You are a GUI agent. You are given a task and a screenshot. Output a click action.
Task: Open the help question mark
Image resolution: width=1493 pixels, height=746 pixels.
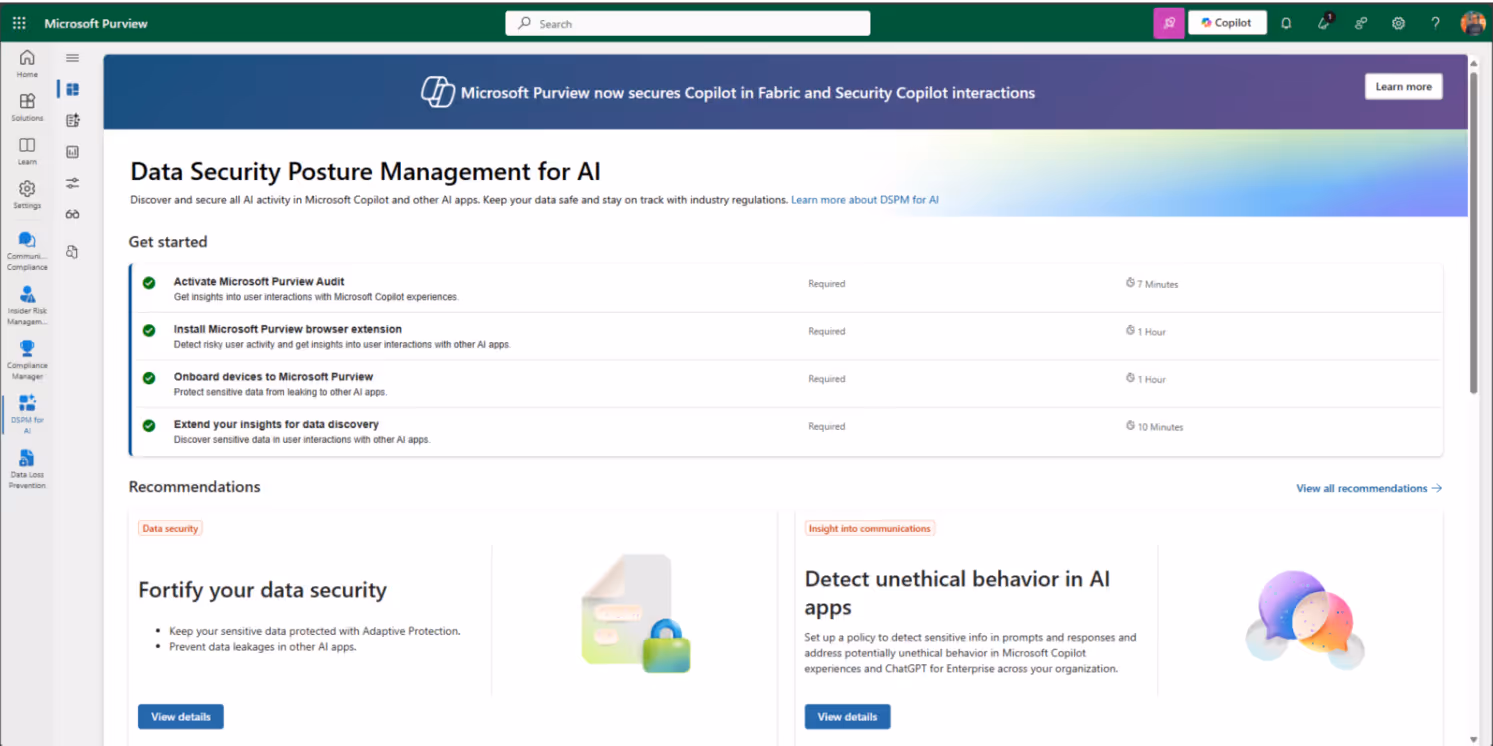click(x=1435, y=23)
